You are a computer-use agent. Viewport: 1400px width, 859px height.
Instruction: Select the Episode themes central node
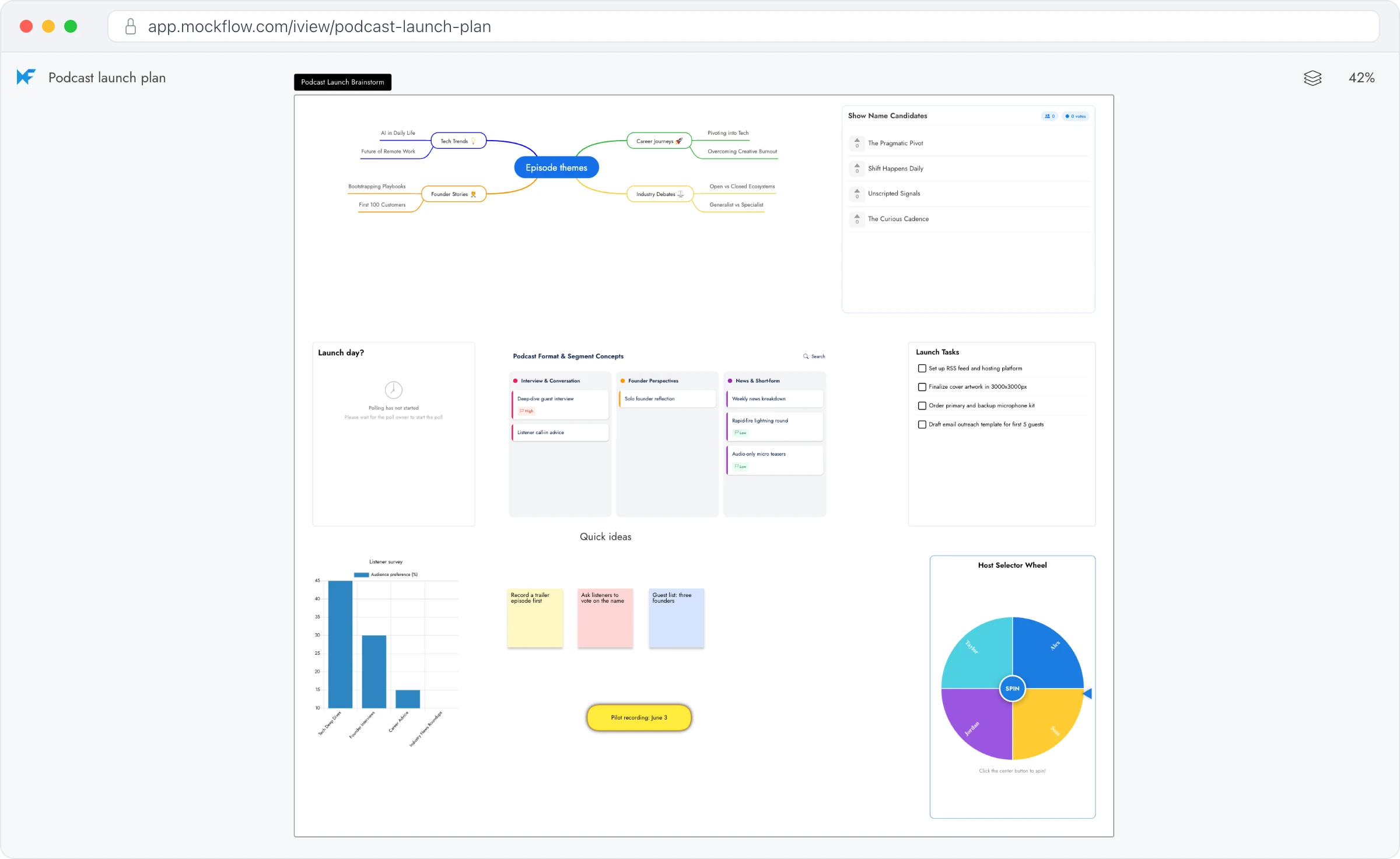[556, 167]
